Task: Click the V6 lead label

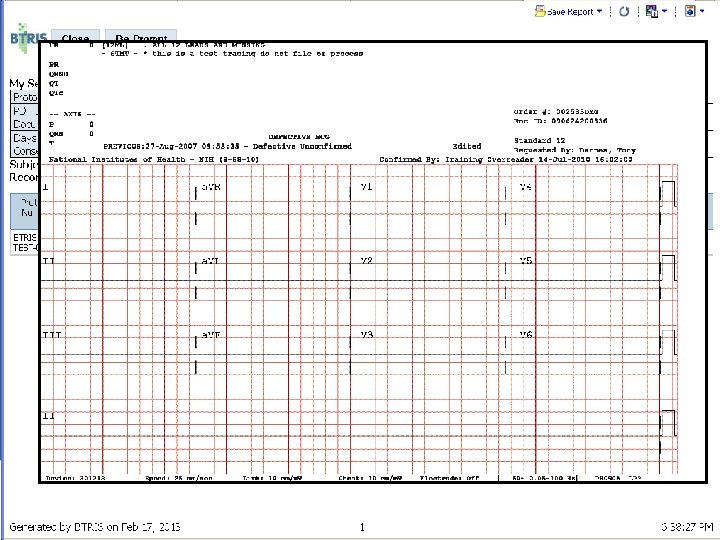Action: (526, 335)
